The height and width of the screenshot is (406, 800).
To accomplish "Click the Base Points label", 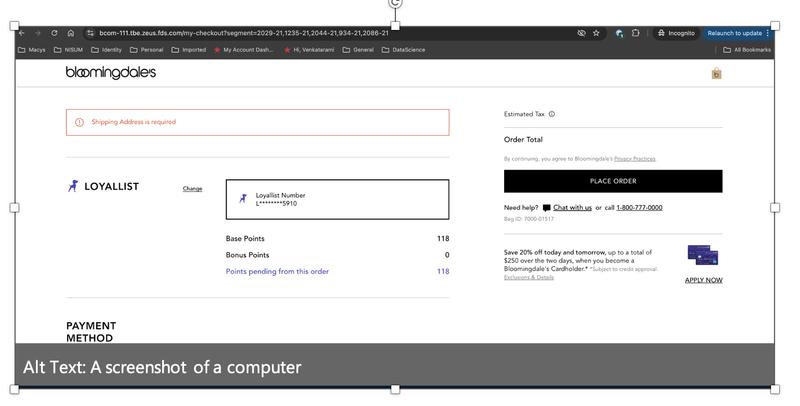I will click(245, 239).
